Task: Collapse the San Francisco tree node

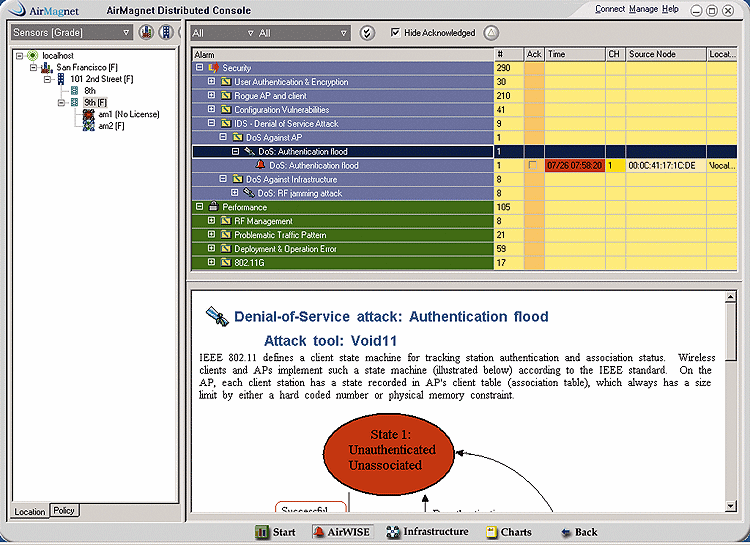Action: [33, 67]
